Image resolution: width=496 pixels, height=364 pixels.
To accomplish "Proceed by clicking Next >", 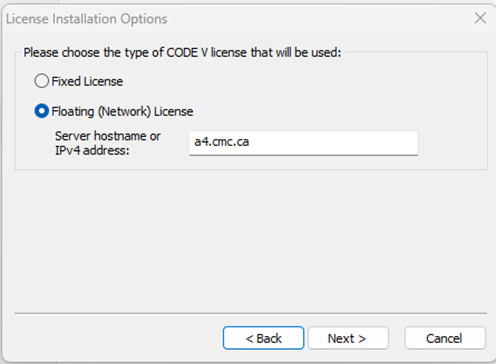I will tap(348, 338).
